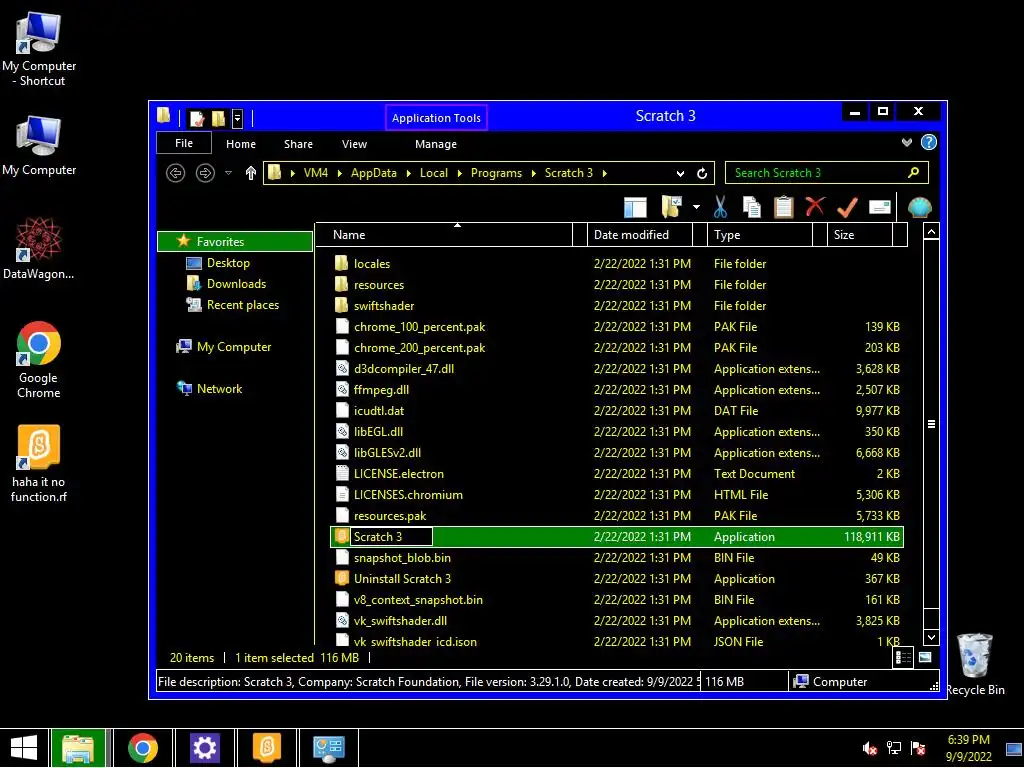Screen dimensions: 1024x768
Task: Select Favorites in navigation pane
Action: (x=235, y=242)
